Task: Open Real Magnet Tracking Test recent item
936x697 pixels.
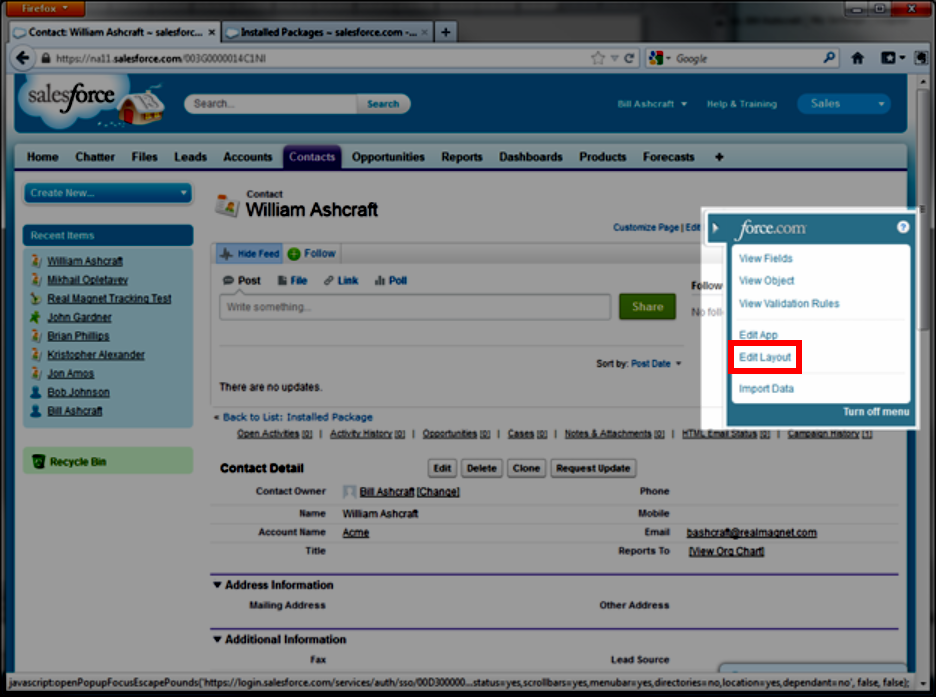Action: pyautogui.click(x=109, y=298)
